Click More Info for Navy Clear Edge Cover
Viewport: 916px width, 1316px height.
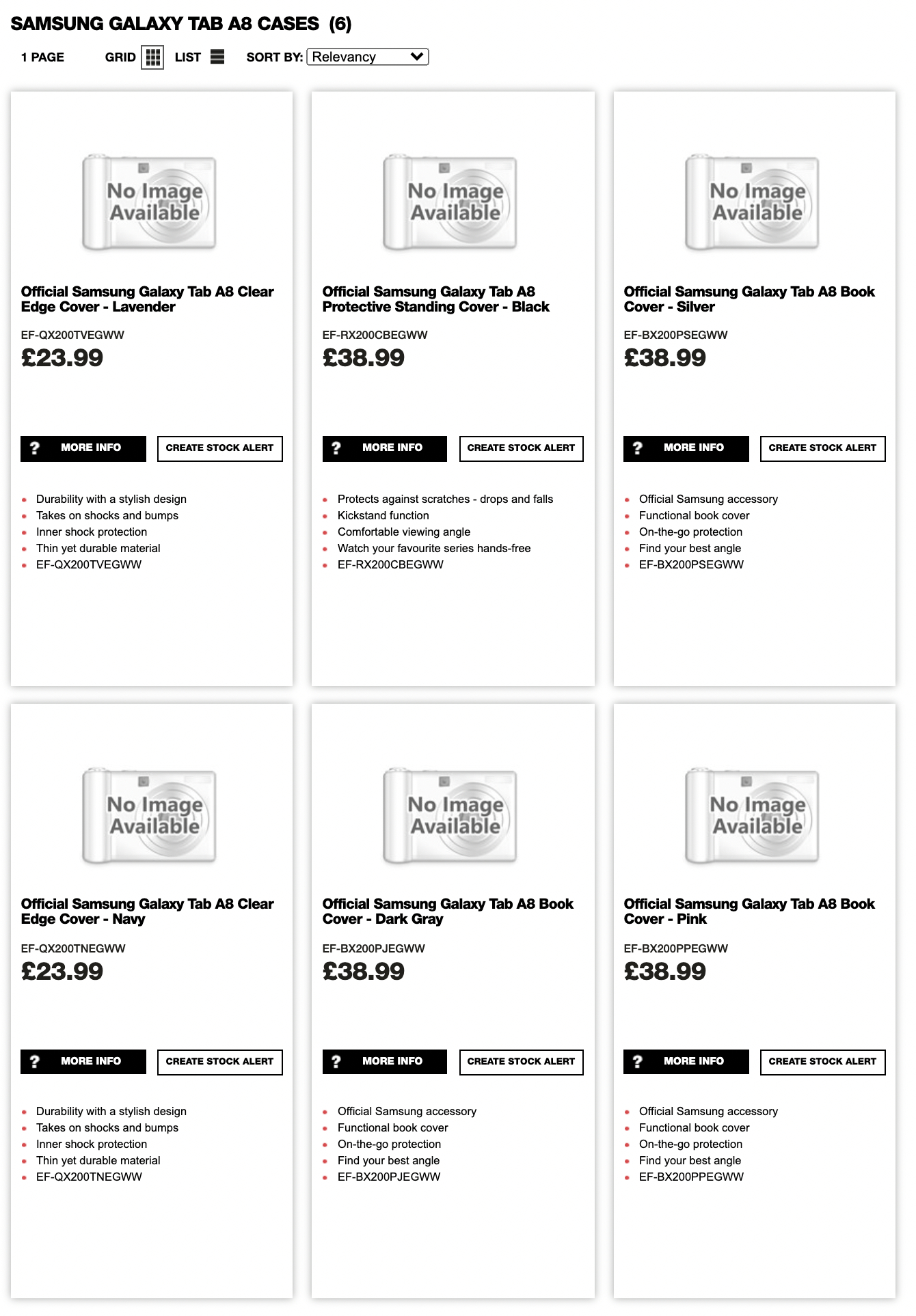pos(83,1062)
